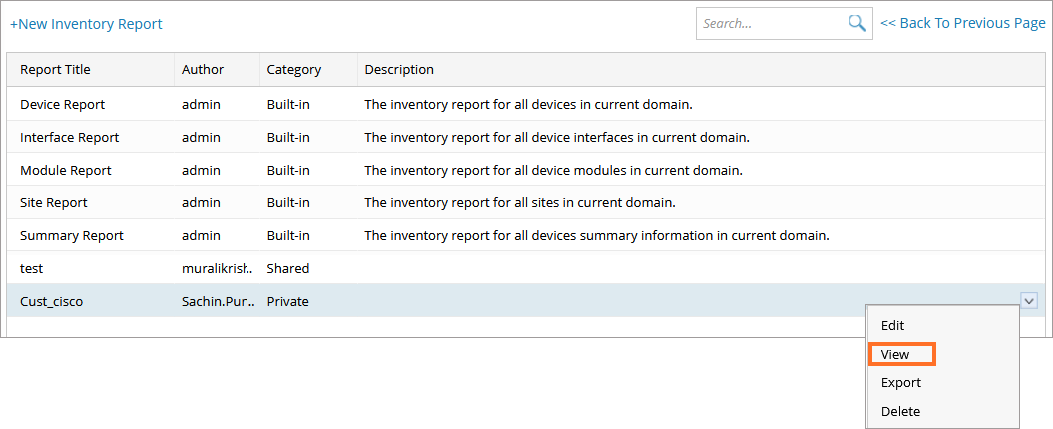
Task: Select the Device Report row
Action: 62,104
